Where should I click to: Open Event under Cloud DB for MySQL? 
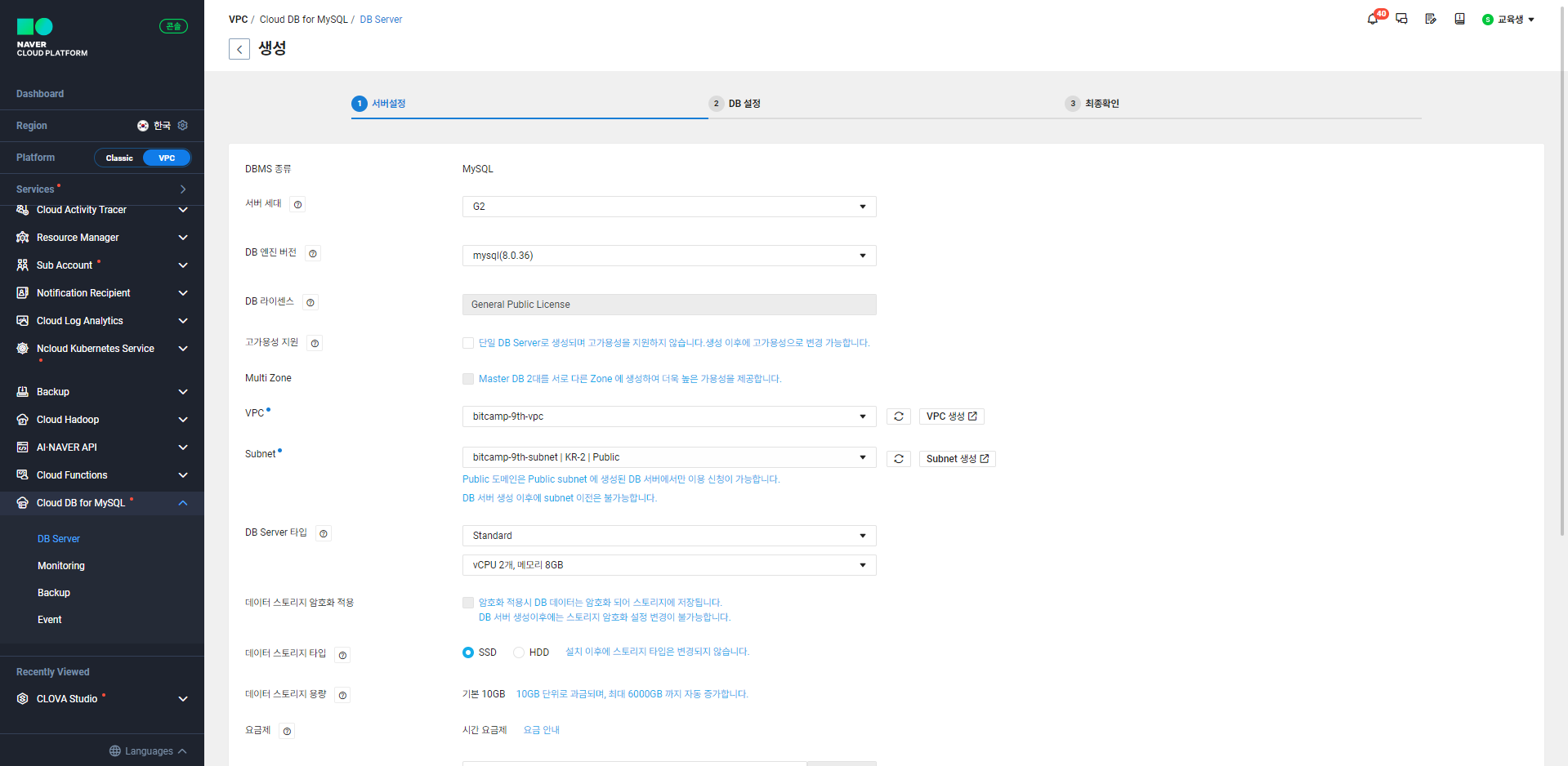coord(50,620)
